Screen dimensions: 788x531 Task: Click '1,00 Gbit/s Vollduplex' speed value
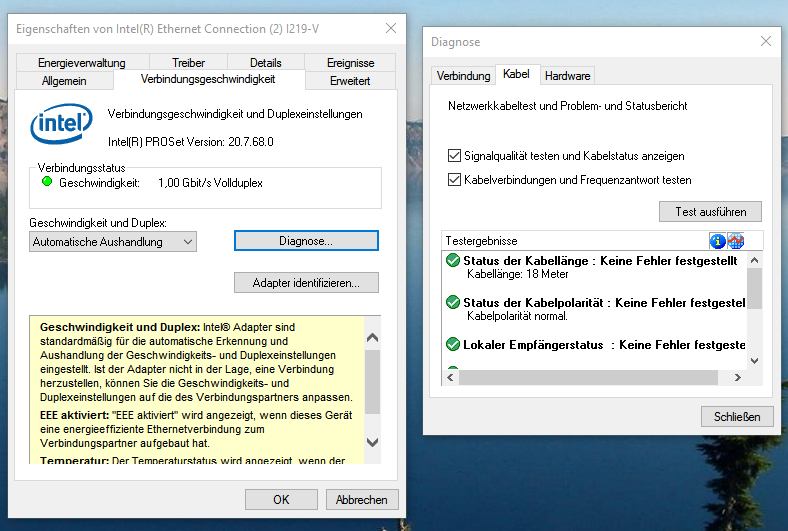(x=210, y=183)
